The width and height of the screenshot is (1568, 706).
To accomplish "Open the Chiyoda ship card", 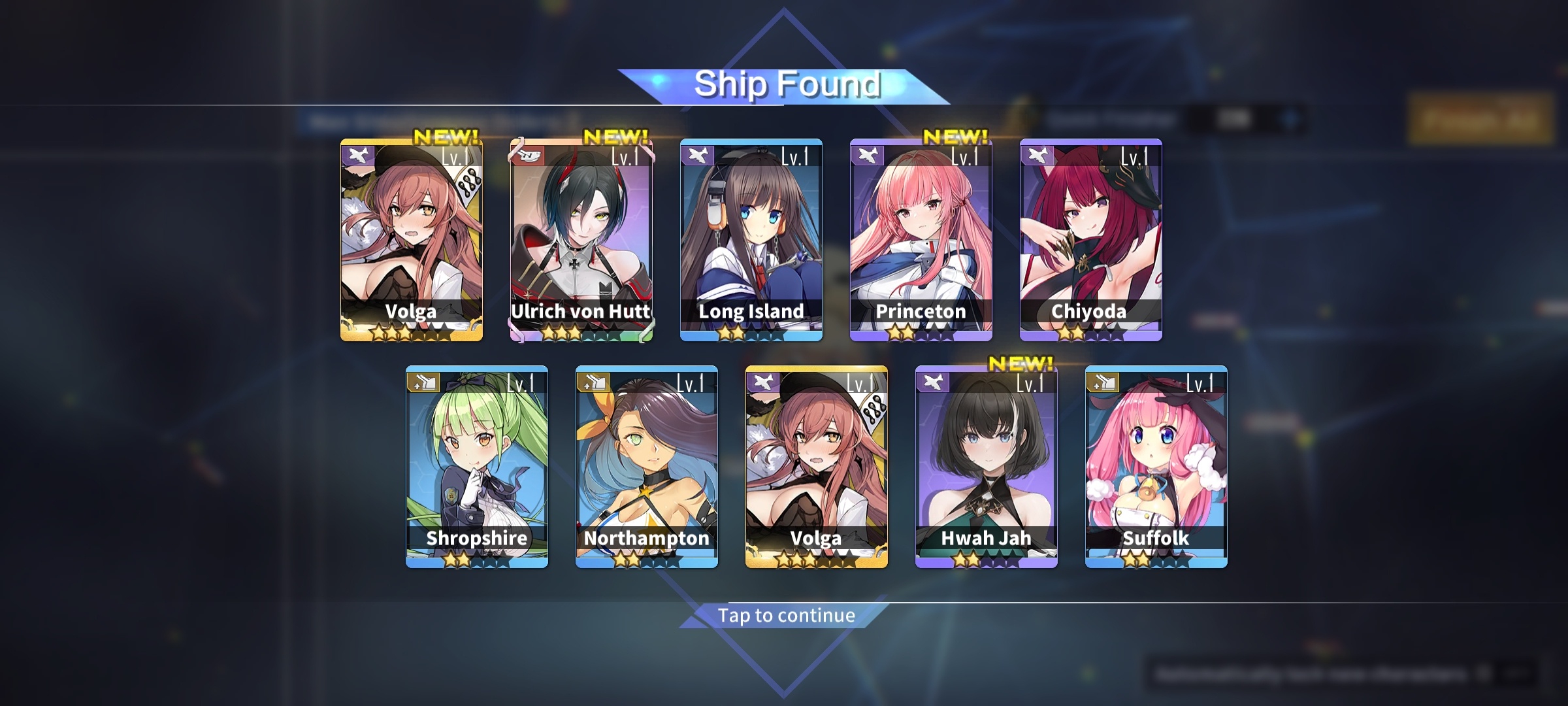I will 1091,240.
